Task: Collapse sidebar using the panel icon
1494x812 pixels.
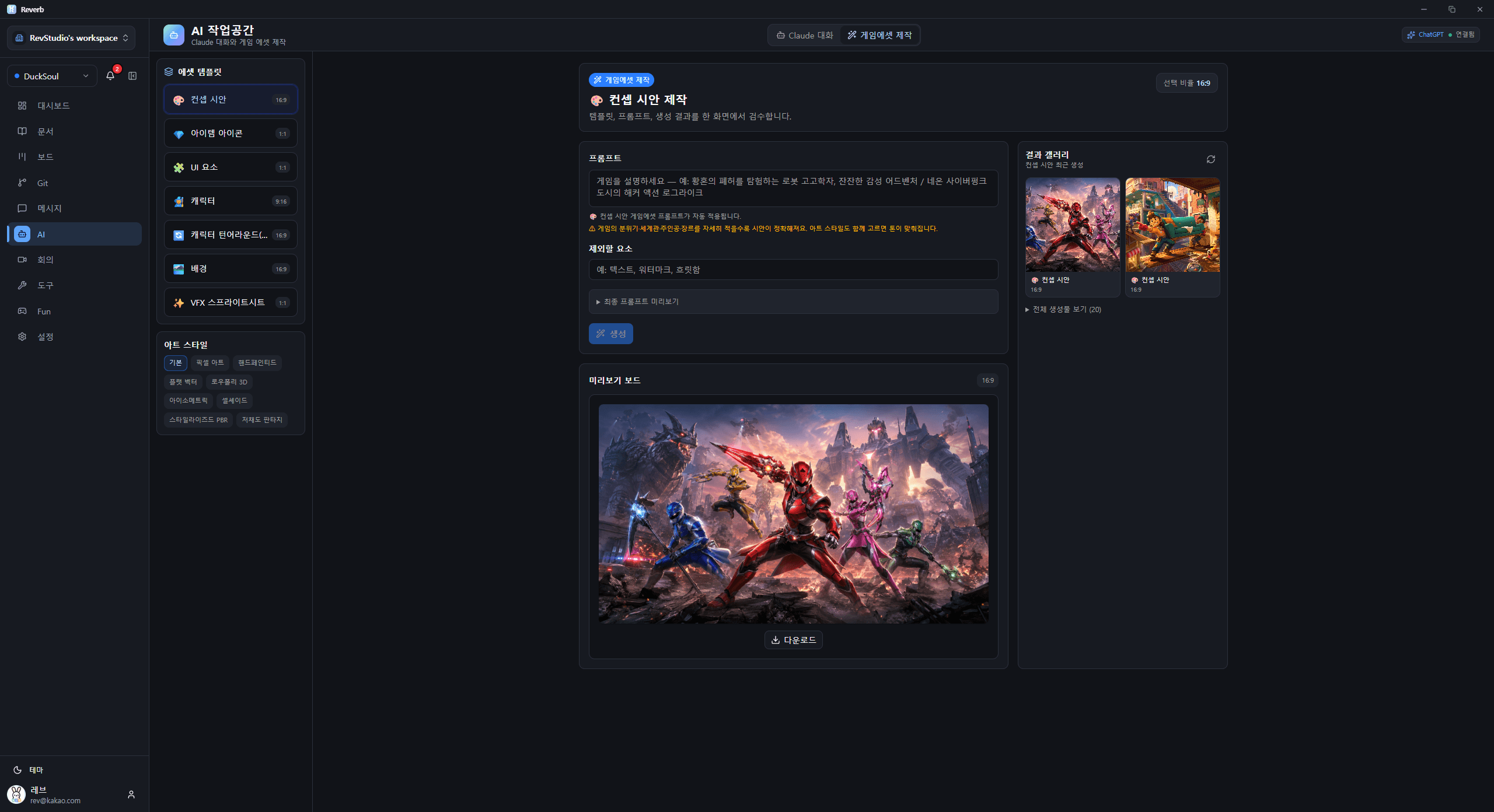Action: tap(132, 76)
